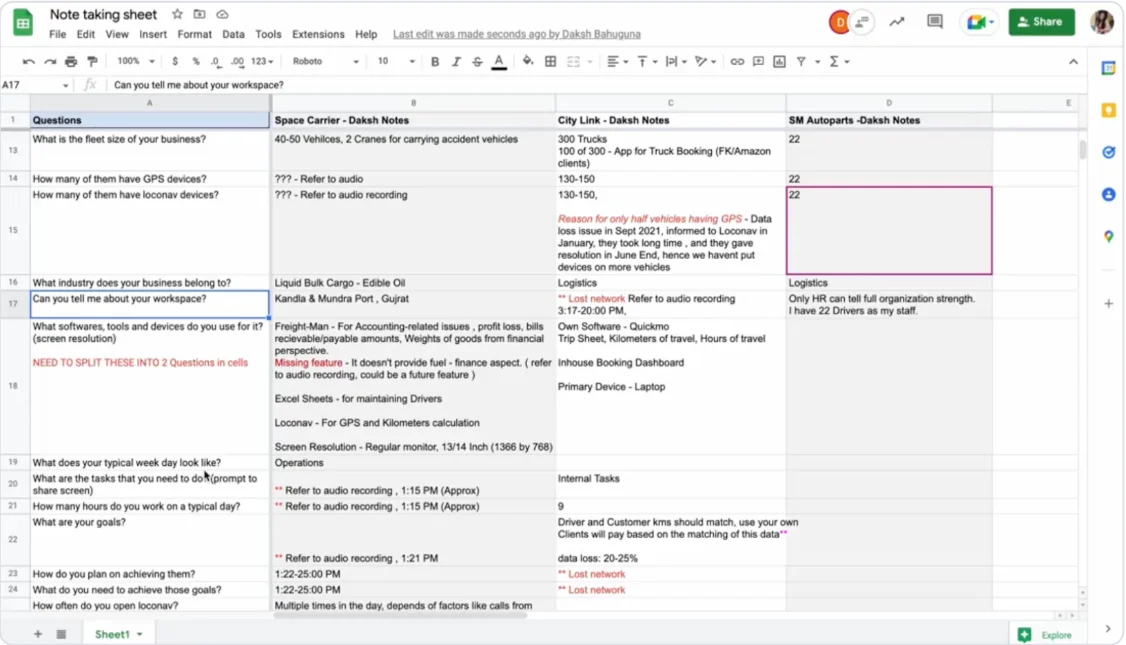Open the Insert menu
The height and width of the screenshot is (645, 1126).
(x=152, y=34)
